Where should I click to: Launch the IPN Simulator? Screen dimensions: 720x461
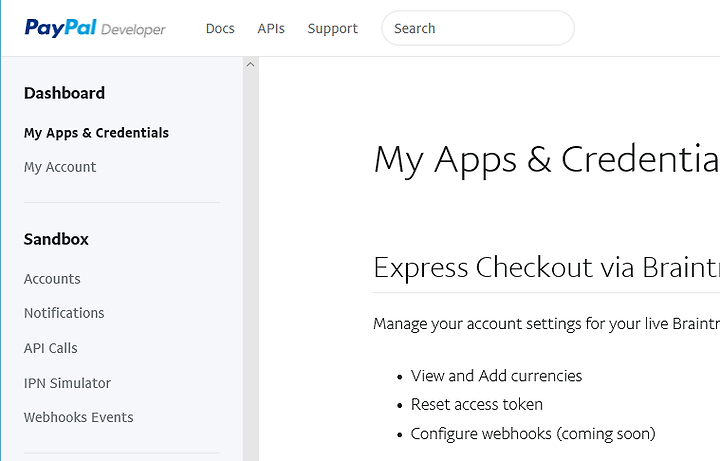tap(68, 383)
